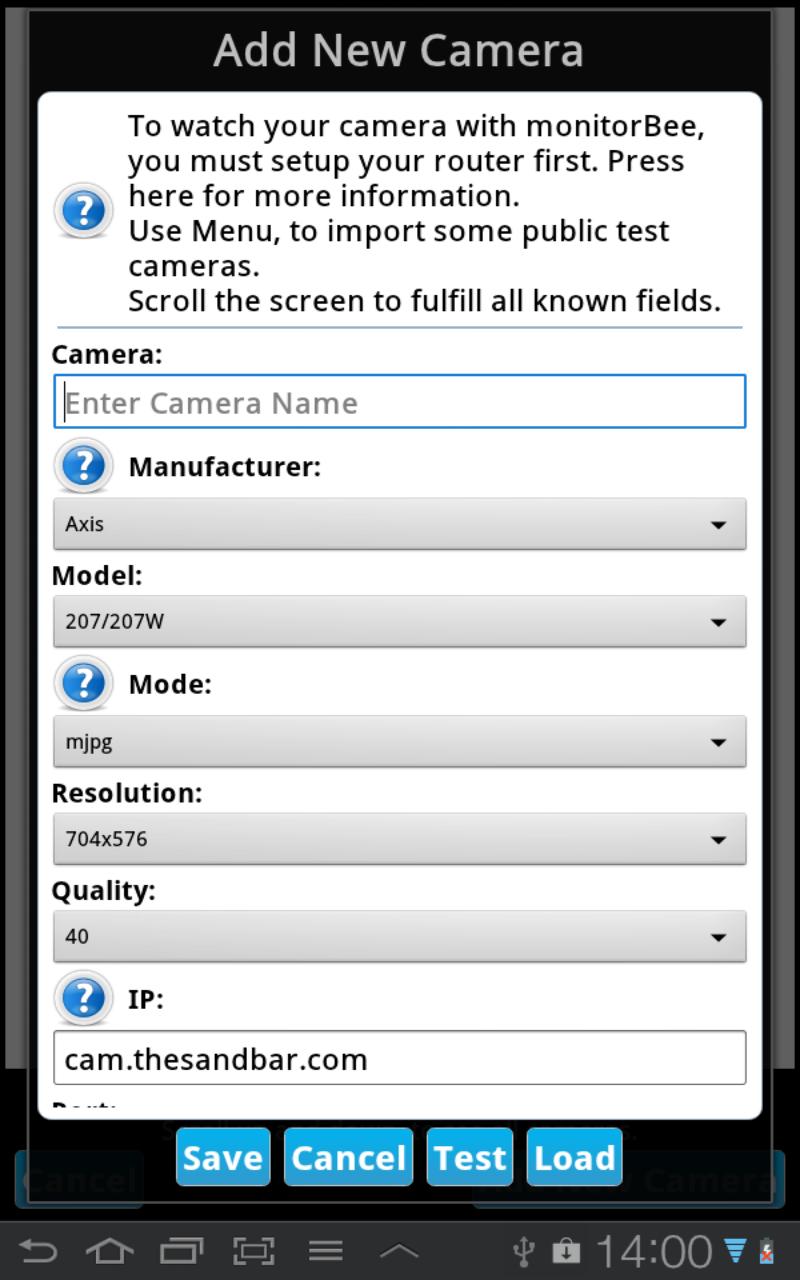Tap Android back navigation icon
The height and width of the screenshot is (1280, 800).
click(38, 1250)
